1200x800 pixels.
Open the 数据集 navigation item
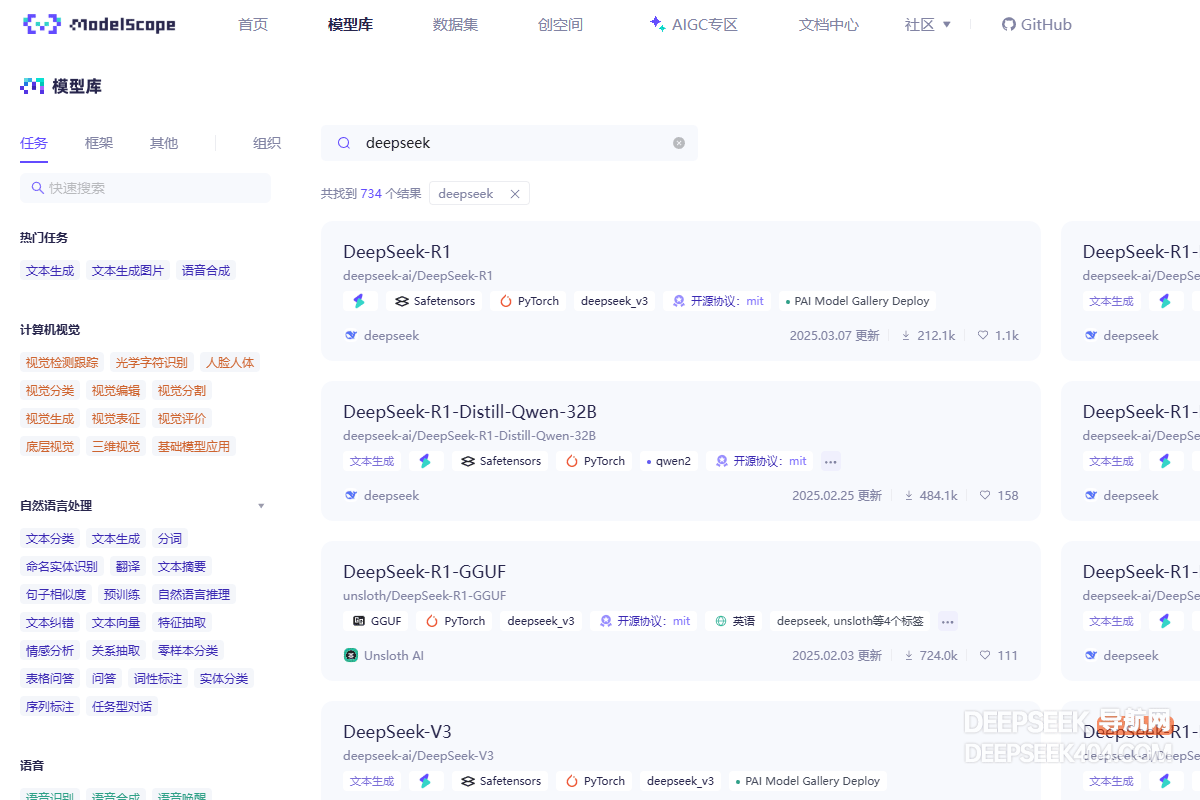coord(455,24)
